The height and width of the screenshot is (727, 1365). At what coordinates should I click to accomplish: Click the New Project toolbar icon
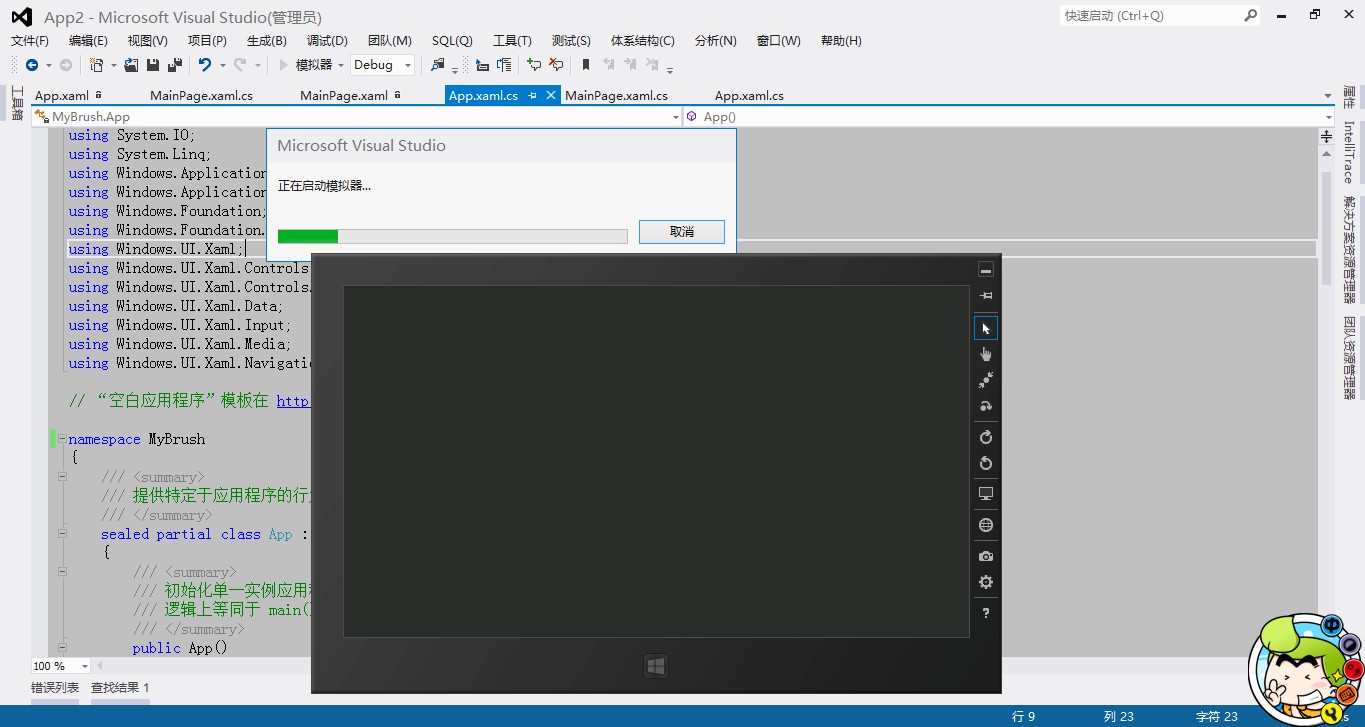pos(97,65)
